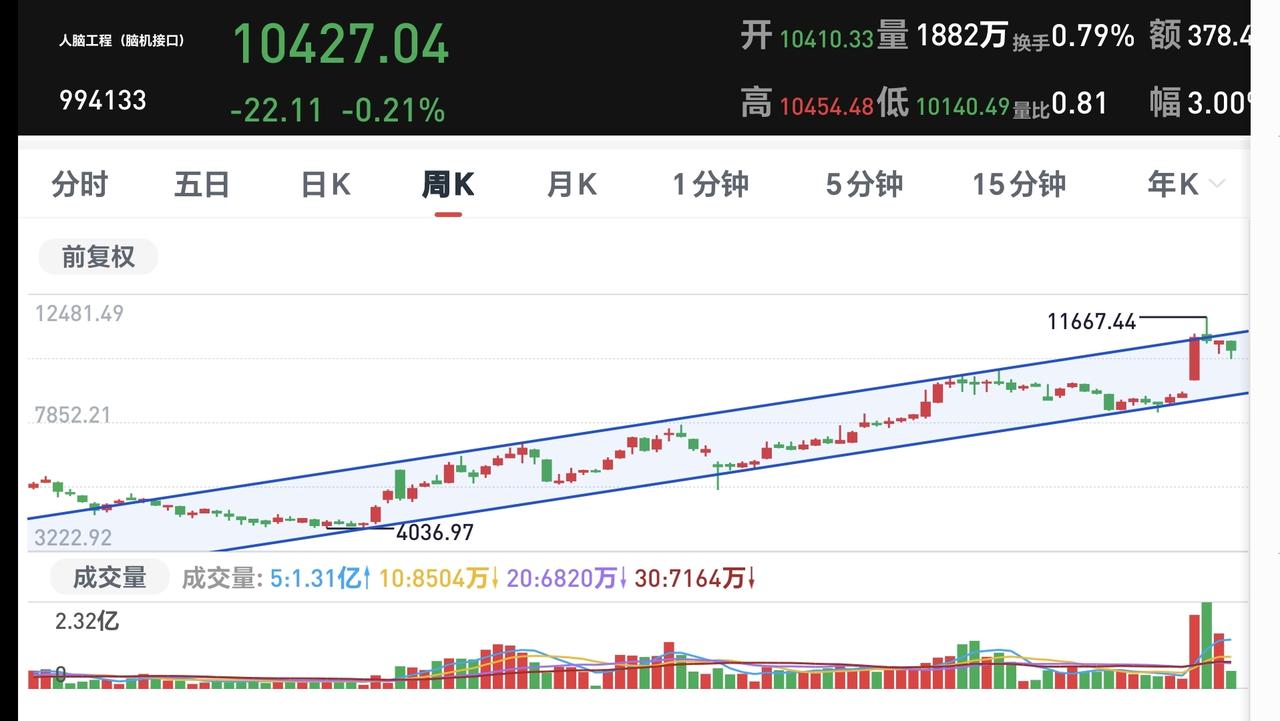Open the 15分钟 interval chart
1280x721 pixels.
1019,184
